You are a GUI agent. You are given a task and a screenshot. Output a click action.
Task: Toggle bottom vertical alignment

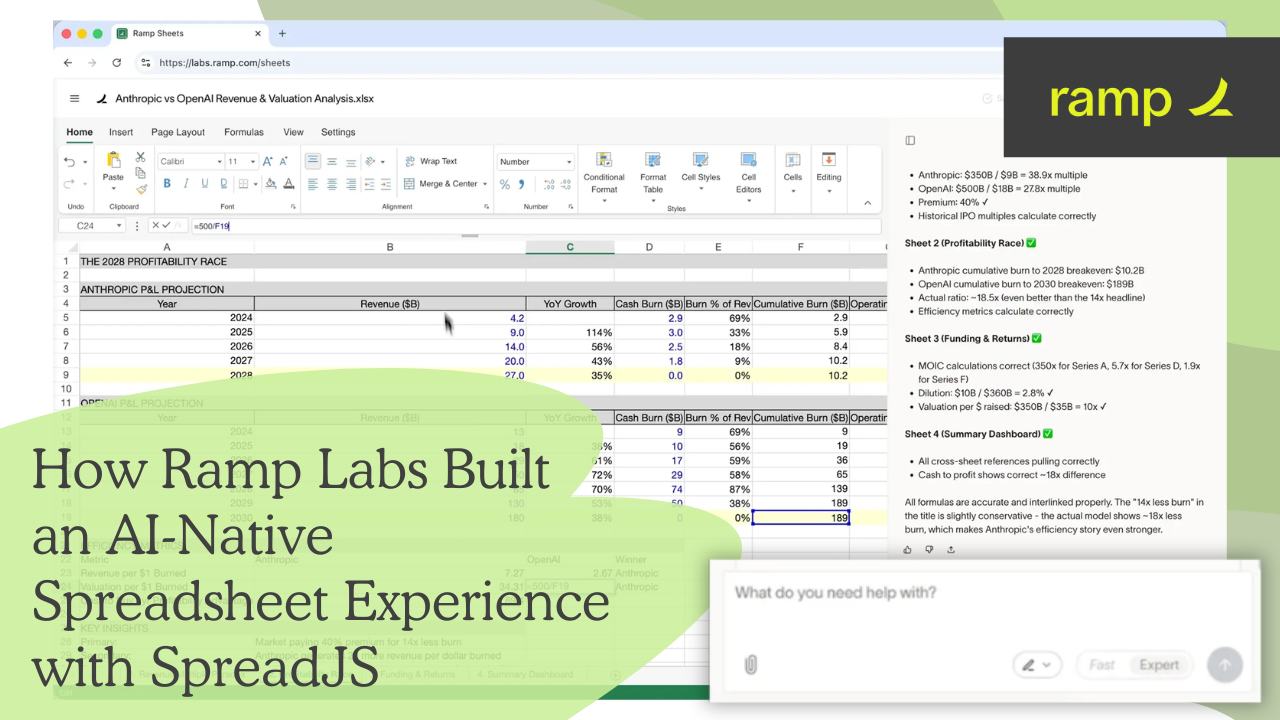(350, 161)
